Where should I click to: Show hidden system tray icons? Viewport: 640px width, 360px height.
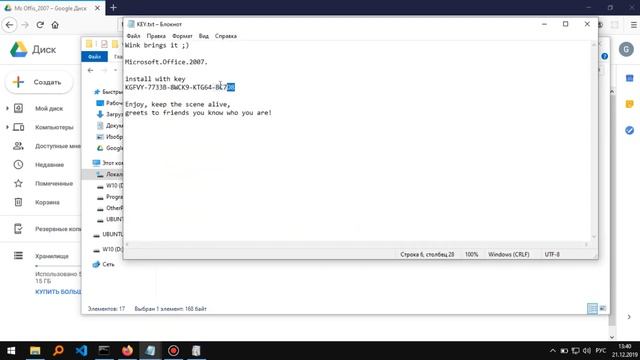point(552,351)
